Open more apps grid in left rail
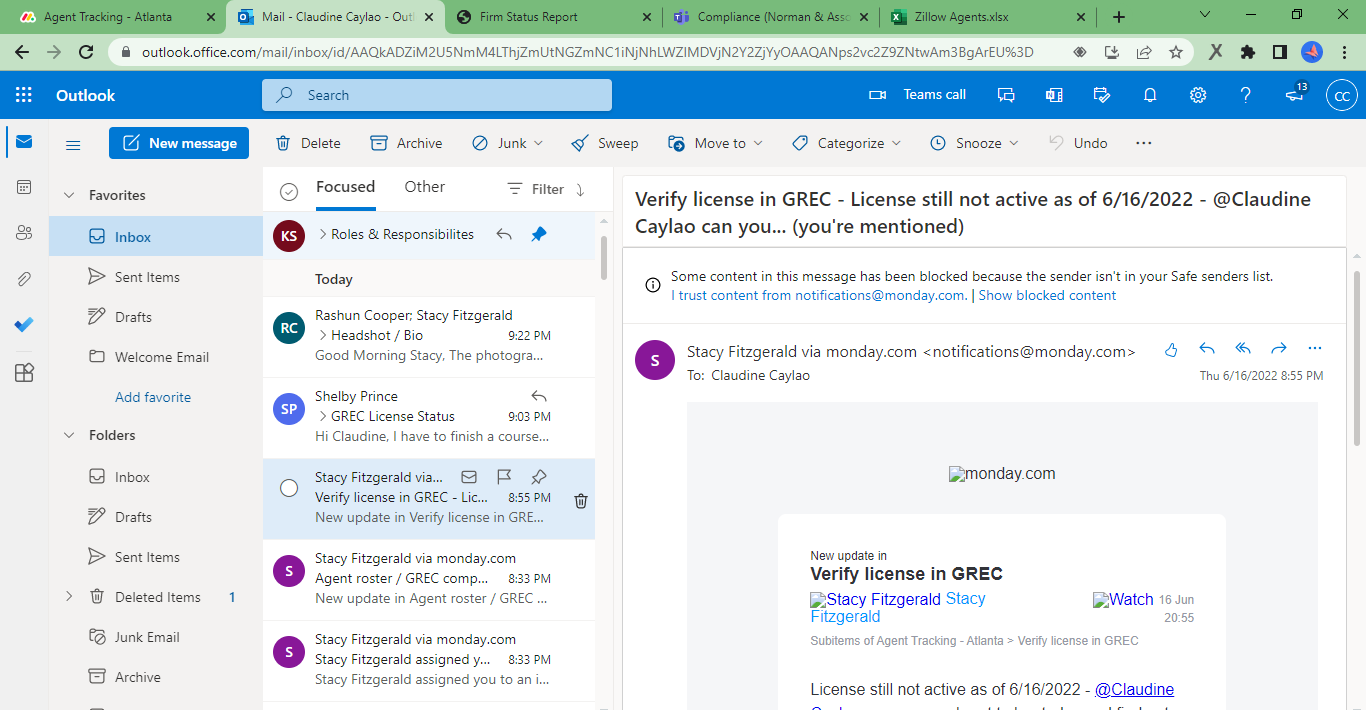Image resolution: width=1366 pixels, height=710 pixels. click(x=24, y=372)
